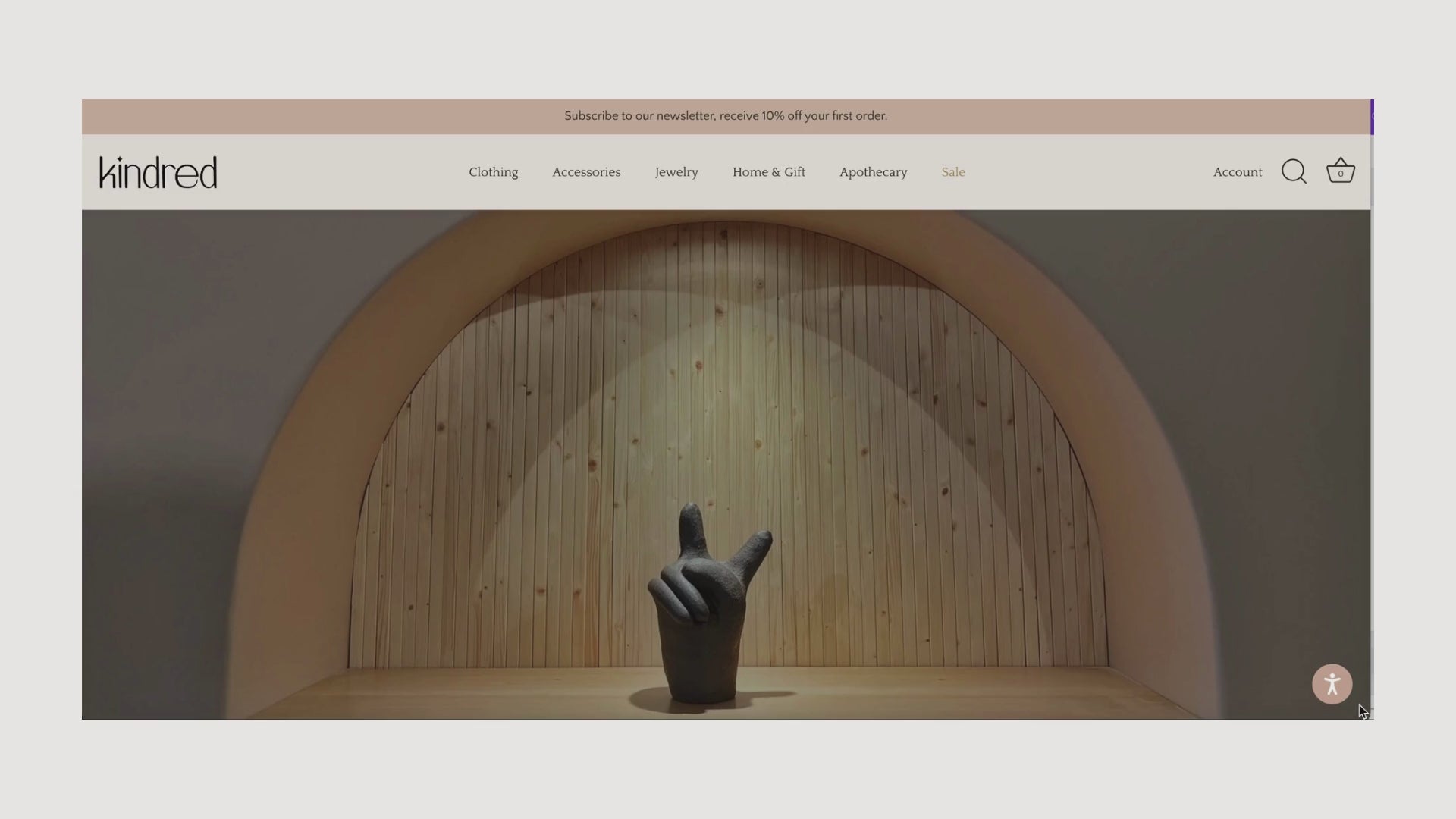Open the Accessories menu
1456x819 pixels.
(x=586, y=172)
